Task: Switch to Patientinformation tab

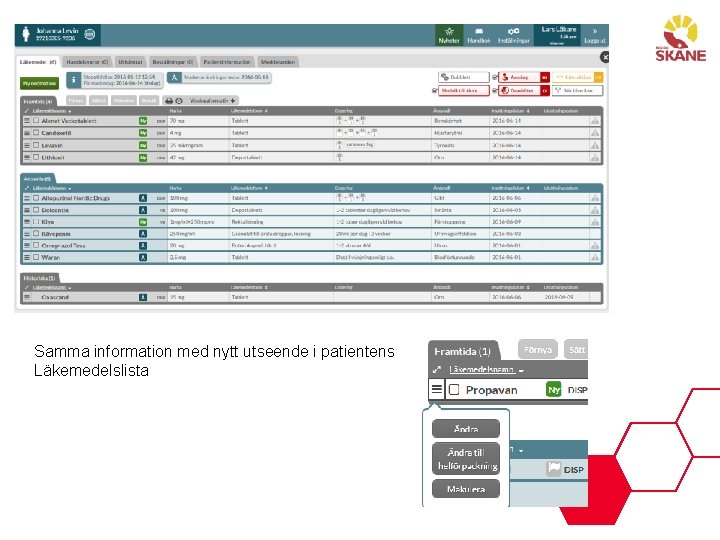Action: (227, 62)
